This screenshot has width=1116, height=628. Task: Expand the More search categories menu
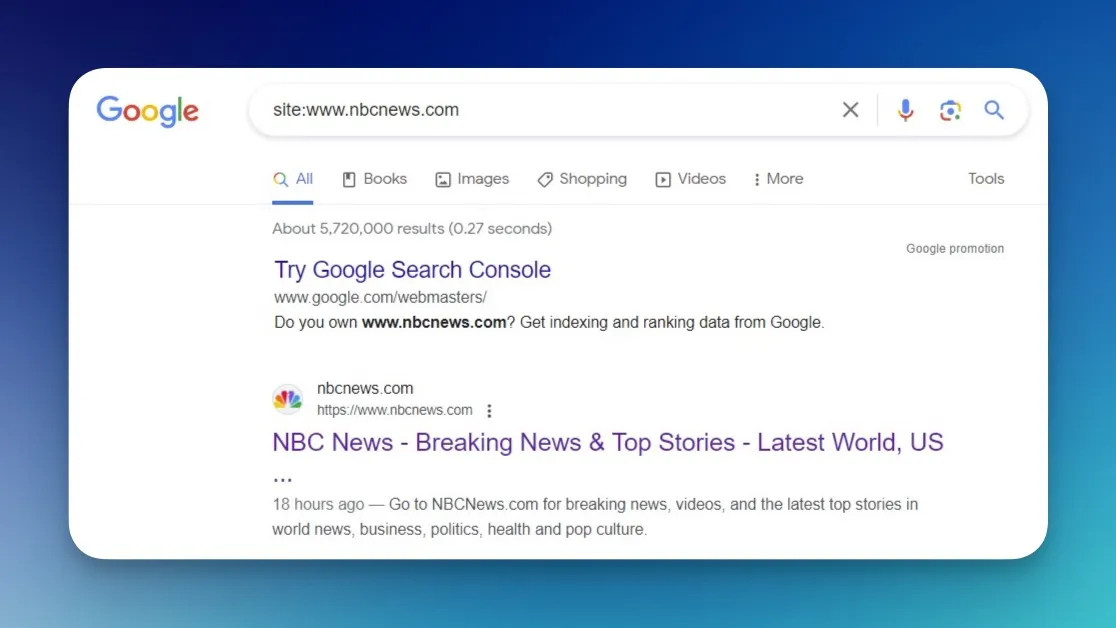point(778,179)
